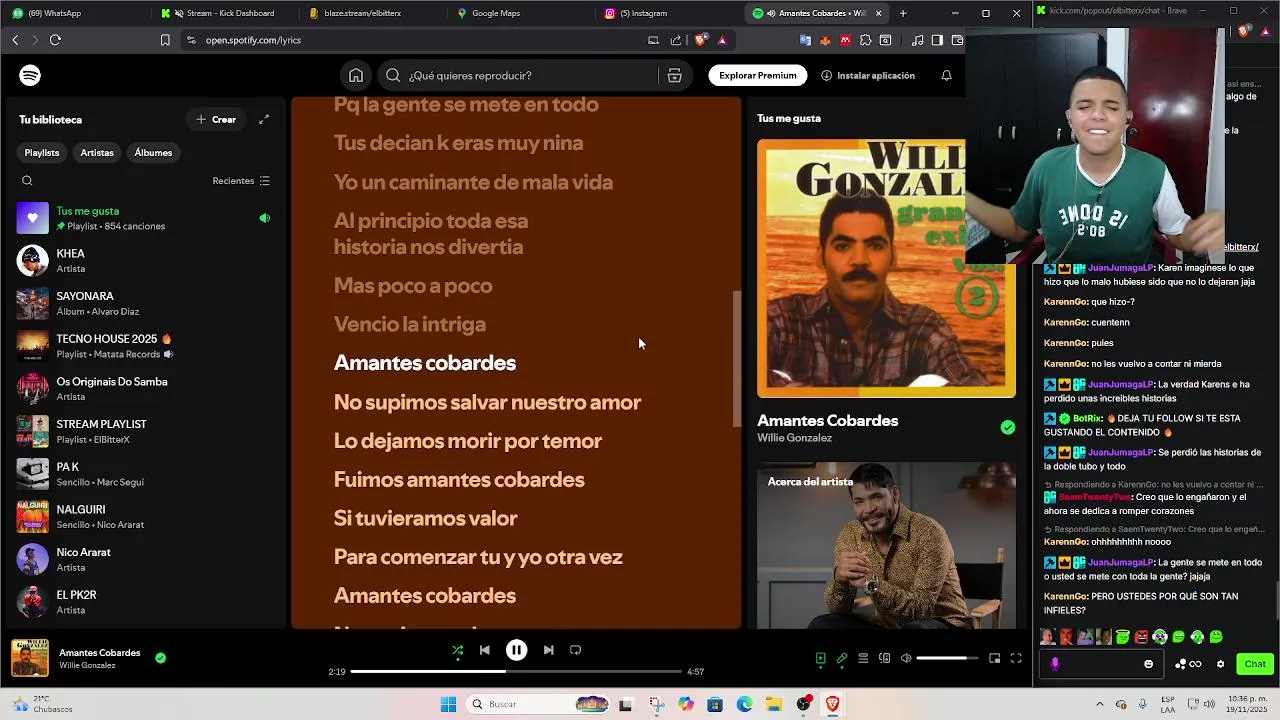Image resolution: width=1280 pixels, height=720 pixels.
Task: Skip to next track
Action: pyautogui.click(x=548, y=650)
